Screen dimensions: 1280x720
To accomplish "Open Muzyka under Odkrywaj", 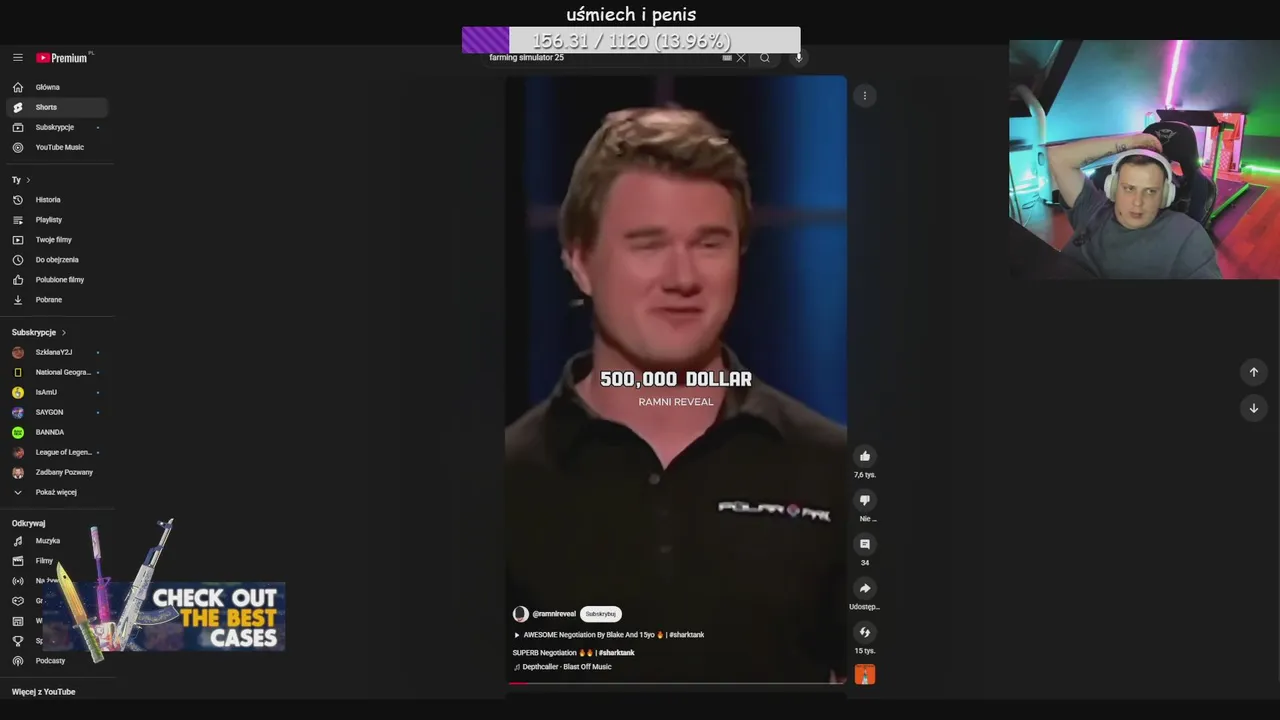I will (x=56, y=541).
